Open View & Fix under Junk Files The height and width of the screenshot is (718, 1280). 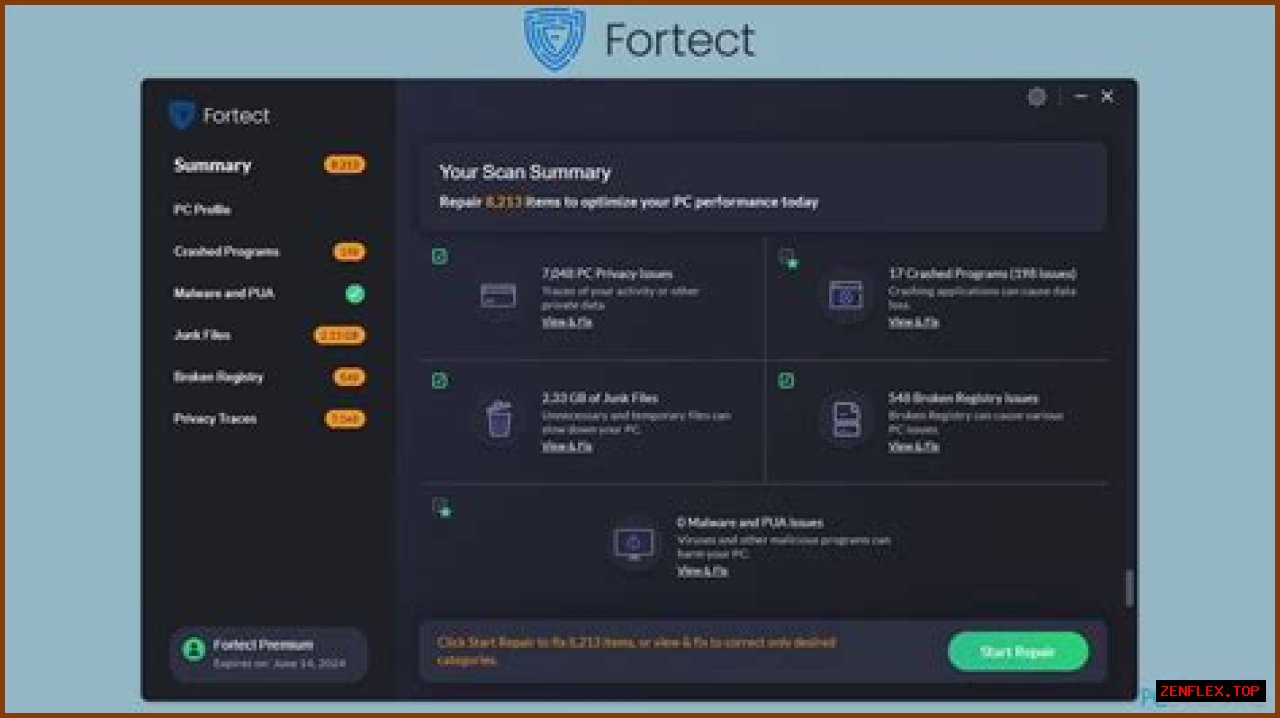(567, 446)
